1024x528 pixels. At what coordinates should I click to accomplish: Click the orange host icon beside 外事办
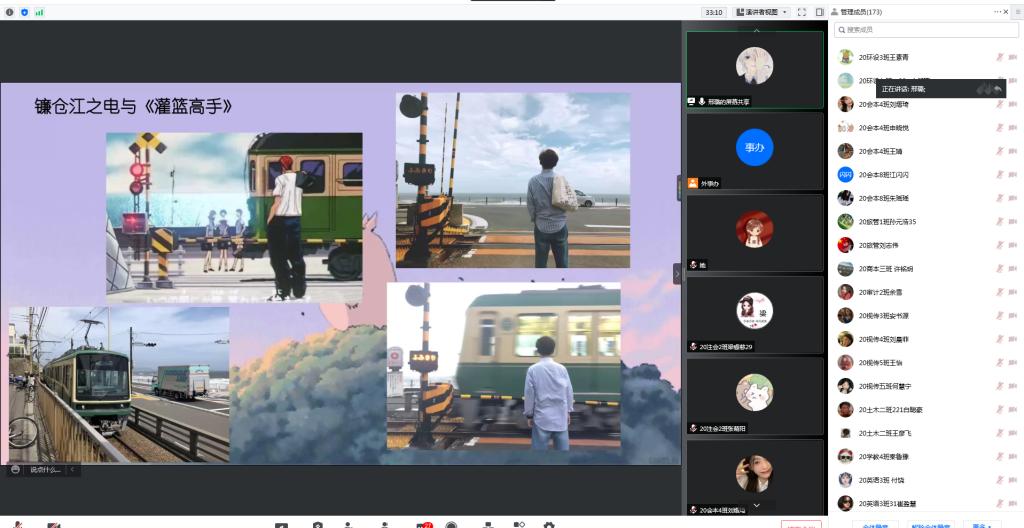pyautogui.click(x=693, y=184)
